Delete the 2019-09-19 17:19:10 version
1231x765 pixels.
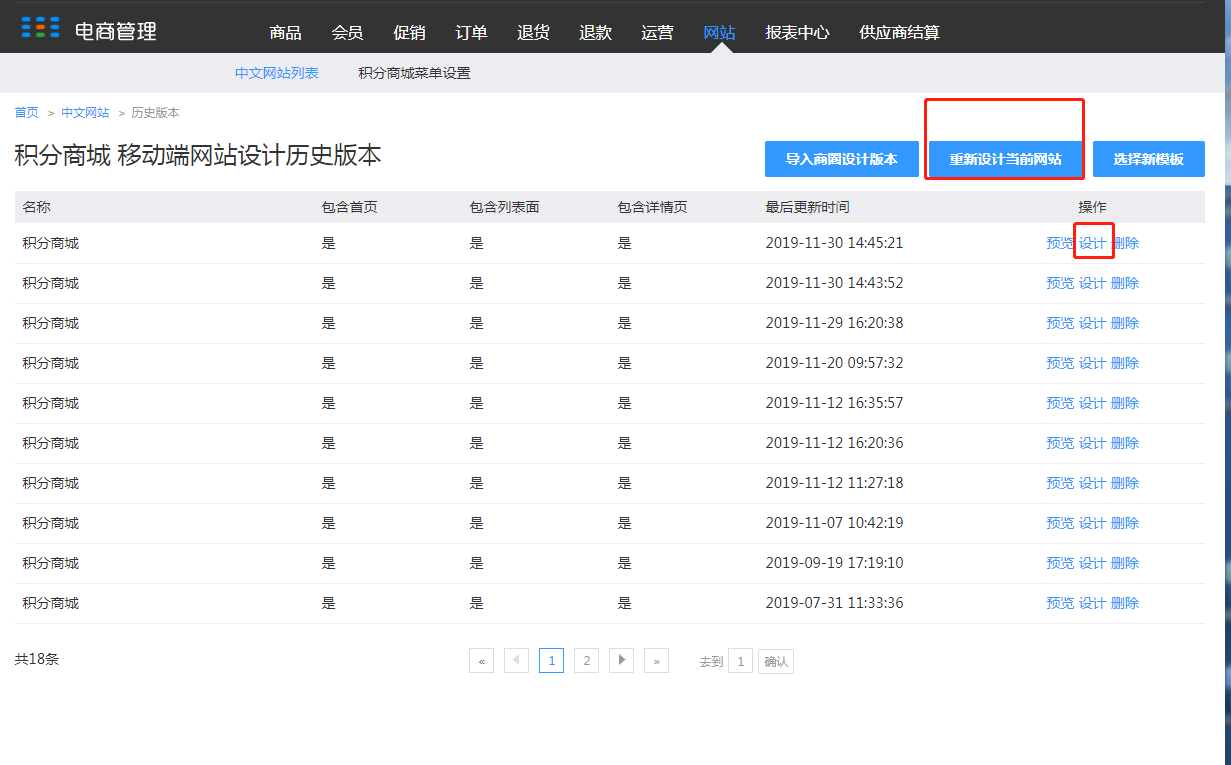pyautogui.click(x=1125, y=563)
